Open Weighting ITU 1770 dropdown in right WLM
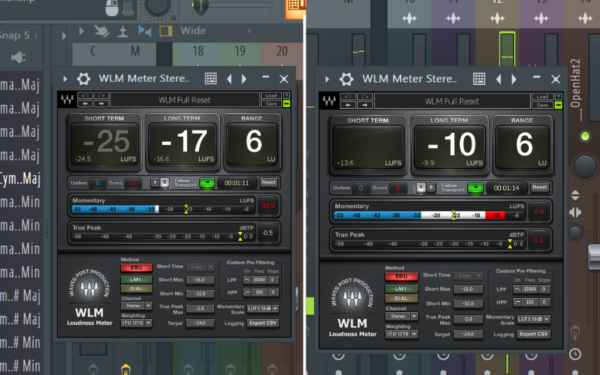The height and width of the screenshot is (375, 600). 401,334
